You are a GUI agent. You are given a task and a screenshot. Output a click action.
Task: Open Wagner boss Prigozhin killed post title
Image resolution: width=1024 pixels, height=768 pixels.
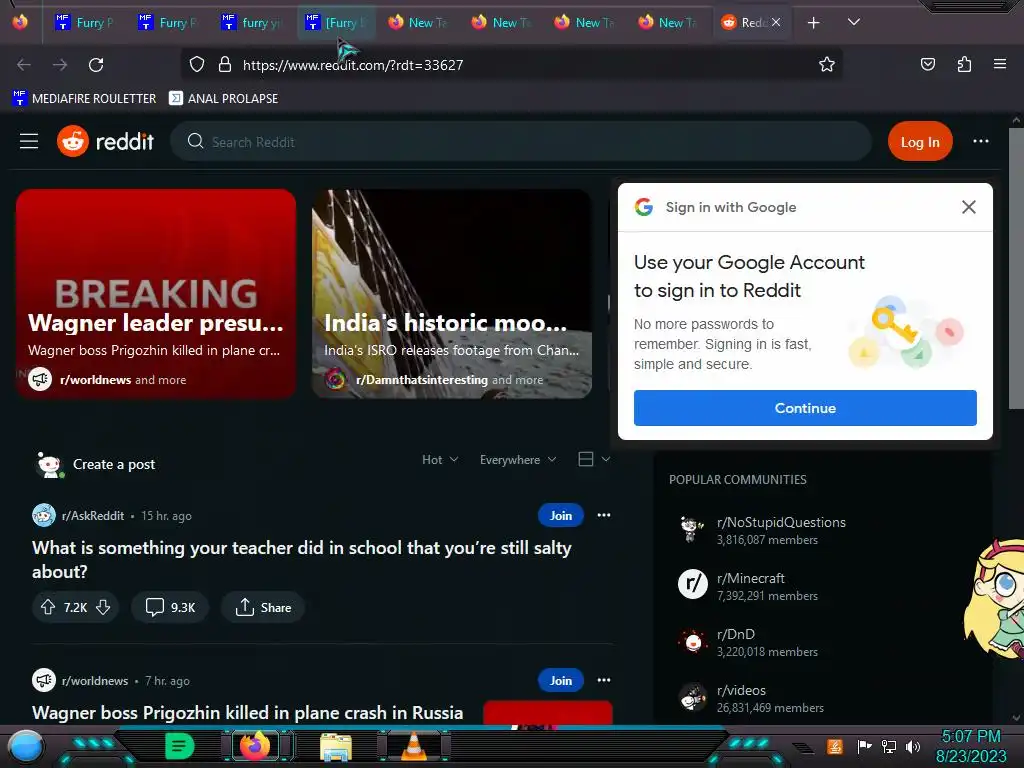click(x=248, y=712)
